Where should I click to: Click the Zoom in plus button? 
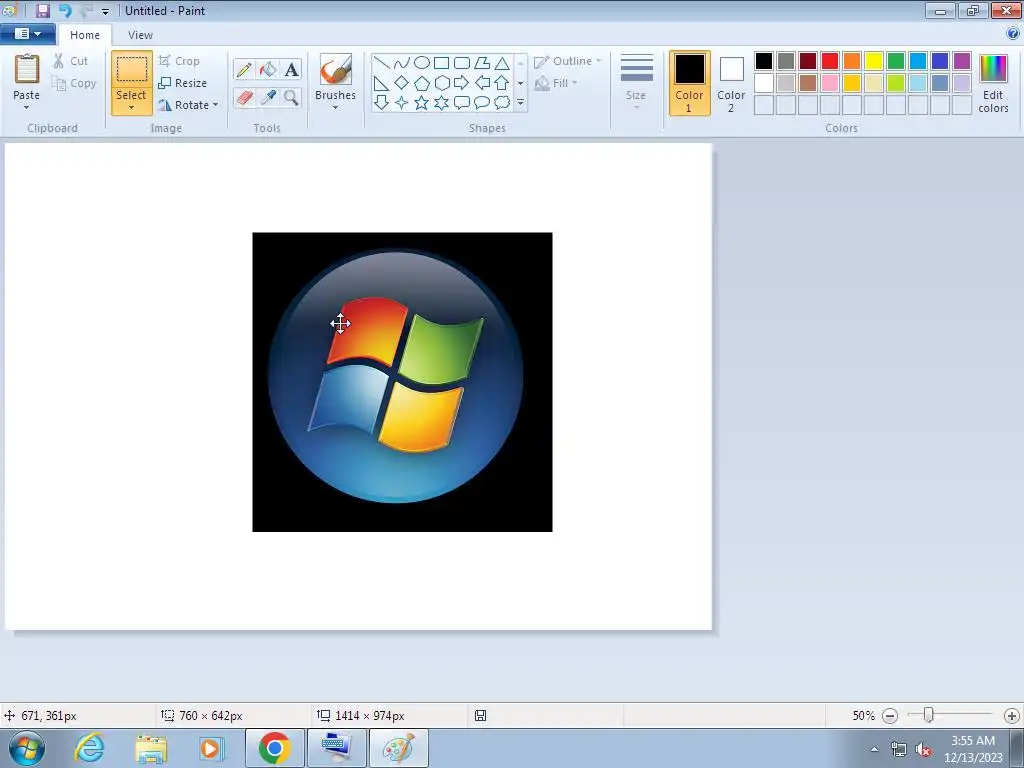(x=1012, y=716)
